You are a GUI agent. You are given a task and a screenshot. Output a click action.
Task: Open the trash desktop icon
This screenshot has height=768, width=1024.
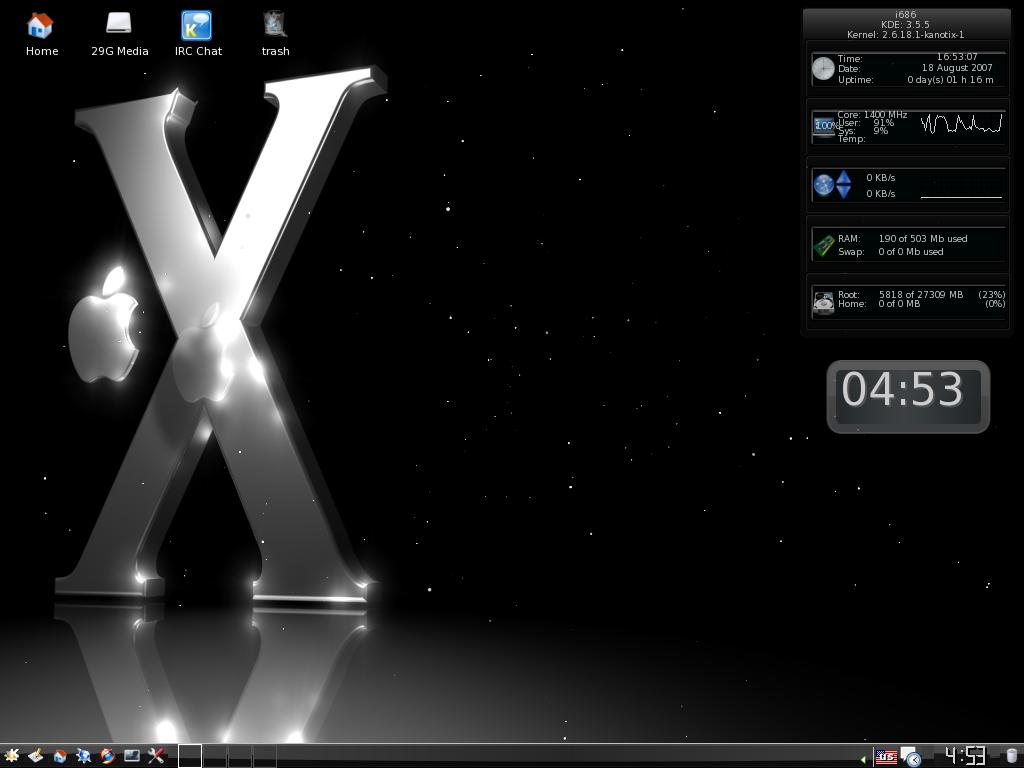pyautogui.click(x=276, y=35)
